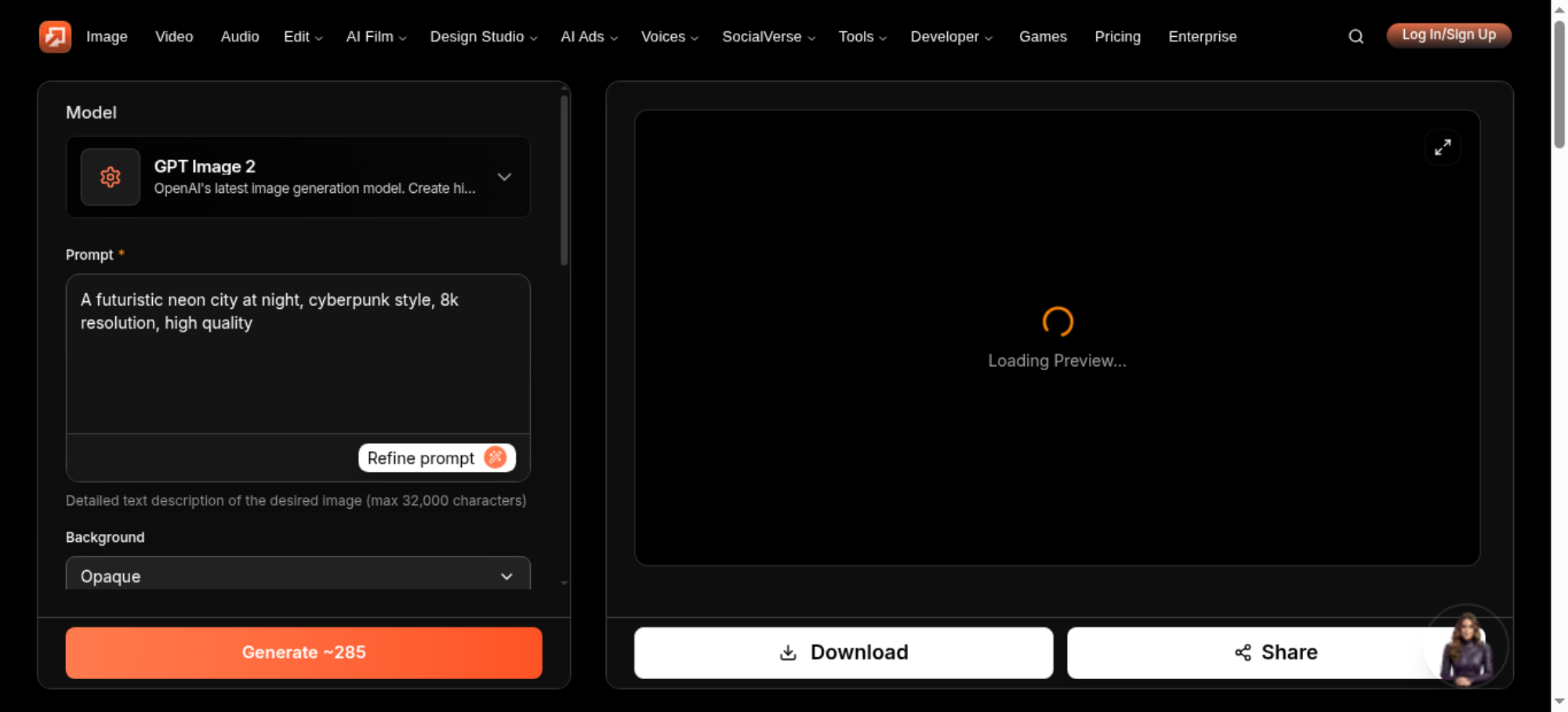Click inside the prompt text area
The height and width of the screenshot is (712, 1568).
pyautogui.click(x=298, y=354)
